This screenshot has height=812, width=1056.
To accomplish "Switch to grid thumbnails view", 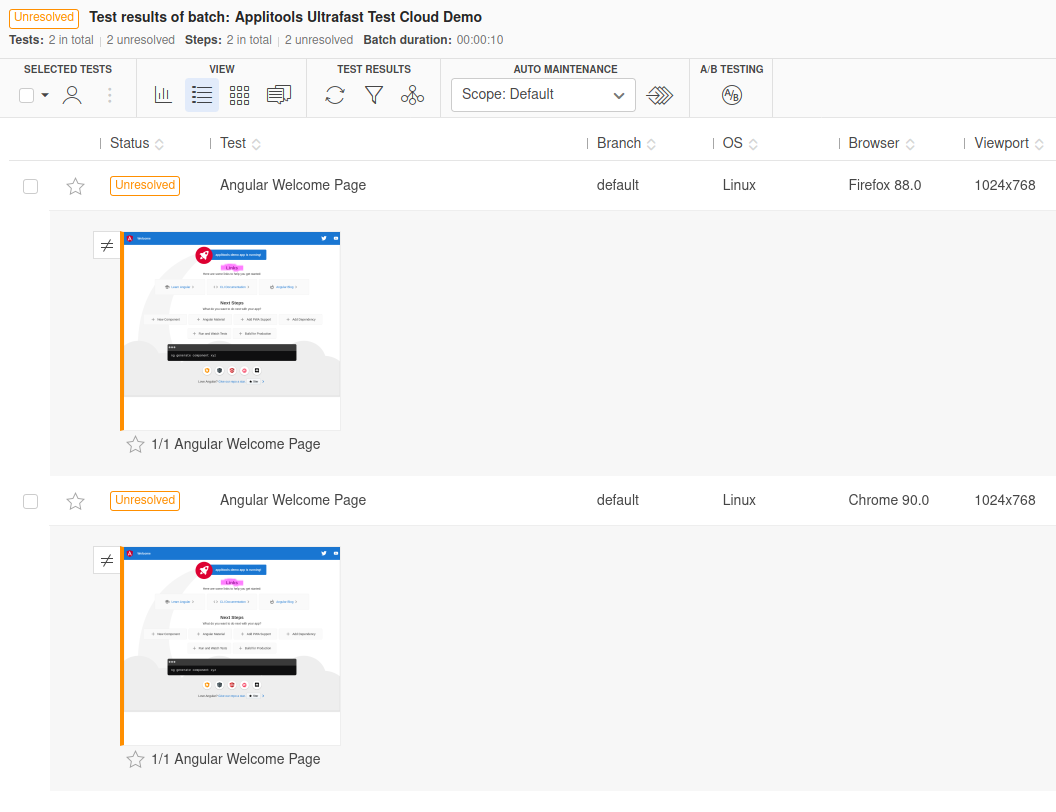I will [x=239, y=95].
